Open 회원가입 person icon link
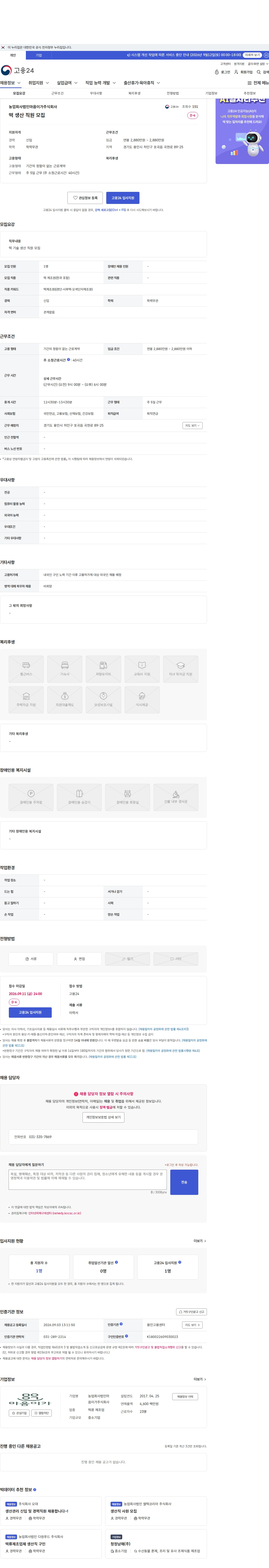Viewport: 269px width, 1568px height. click(x=243, y=72)
